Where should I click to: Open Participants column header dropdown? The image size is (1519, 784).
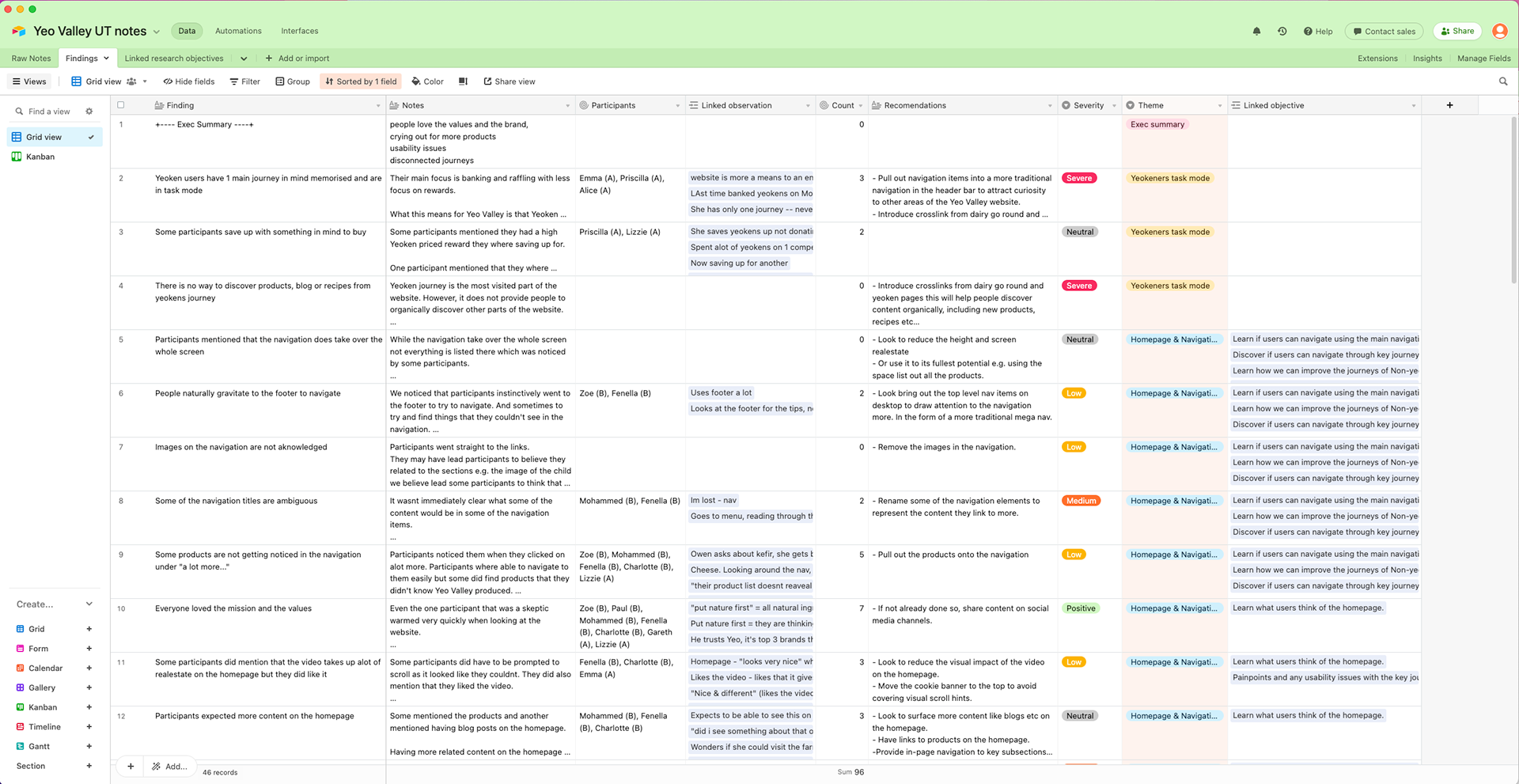pos(677,105)
